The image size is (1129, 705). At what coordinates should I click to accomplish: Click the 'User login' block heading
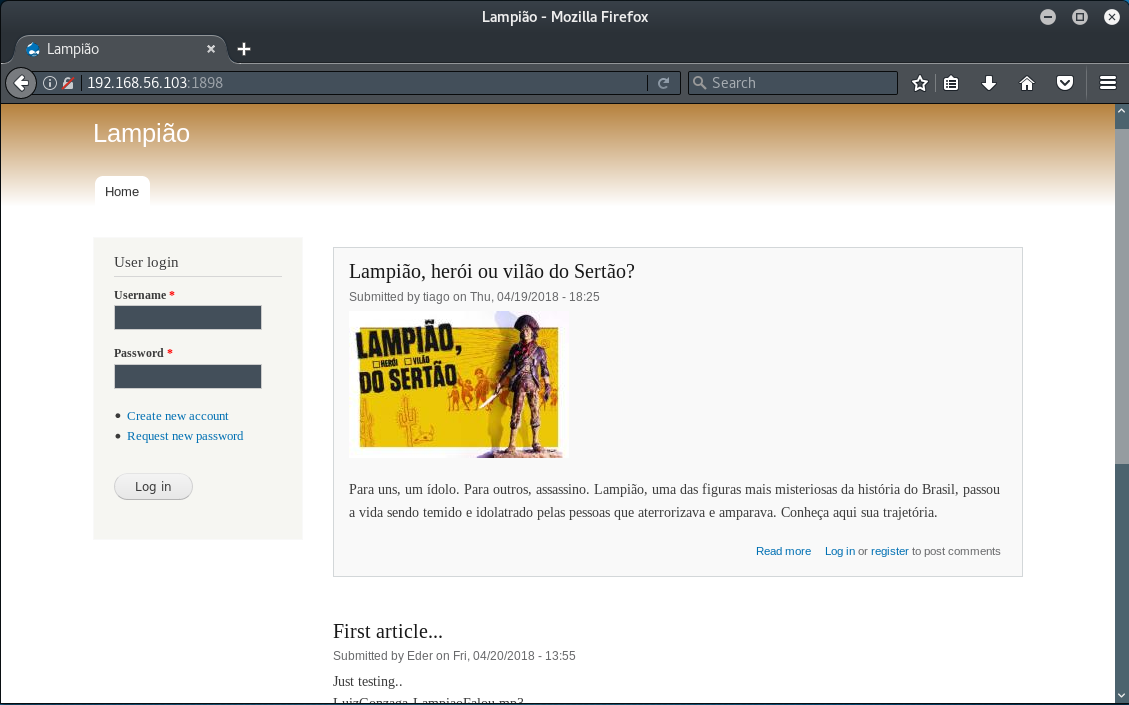tap(146, 262)
